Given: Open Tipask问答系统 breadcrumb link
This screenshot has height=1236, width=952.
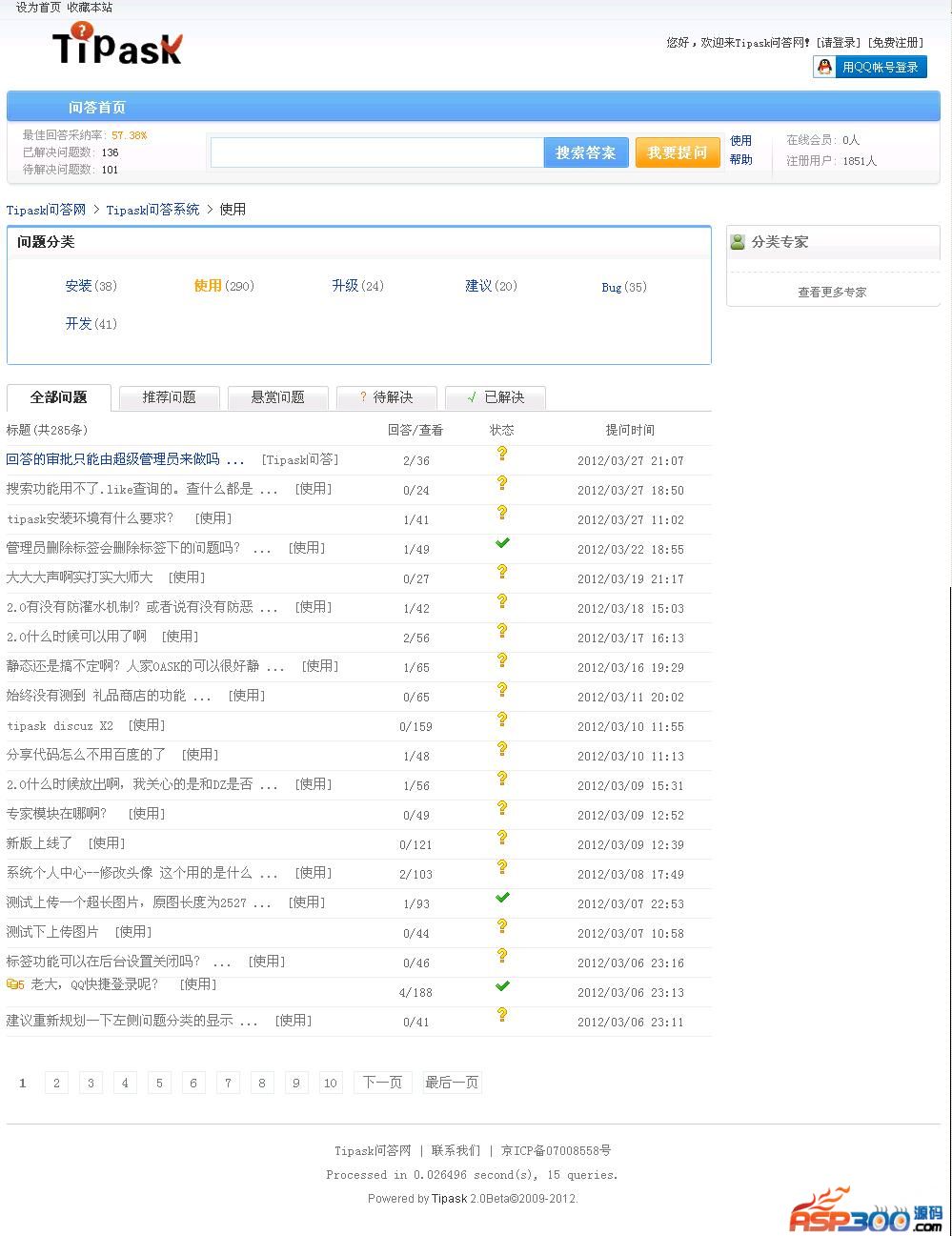Looking at the screenshot, I should (152, 210).
